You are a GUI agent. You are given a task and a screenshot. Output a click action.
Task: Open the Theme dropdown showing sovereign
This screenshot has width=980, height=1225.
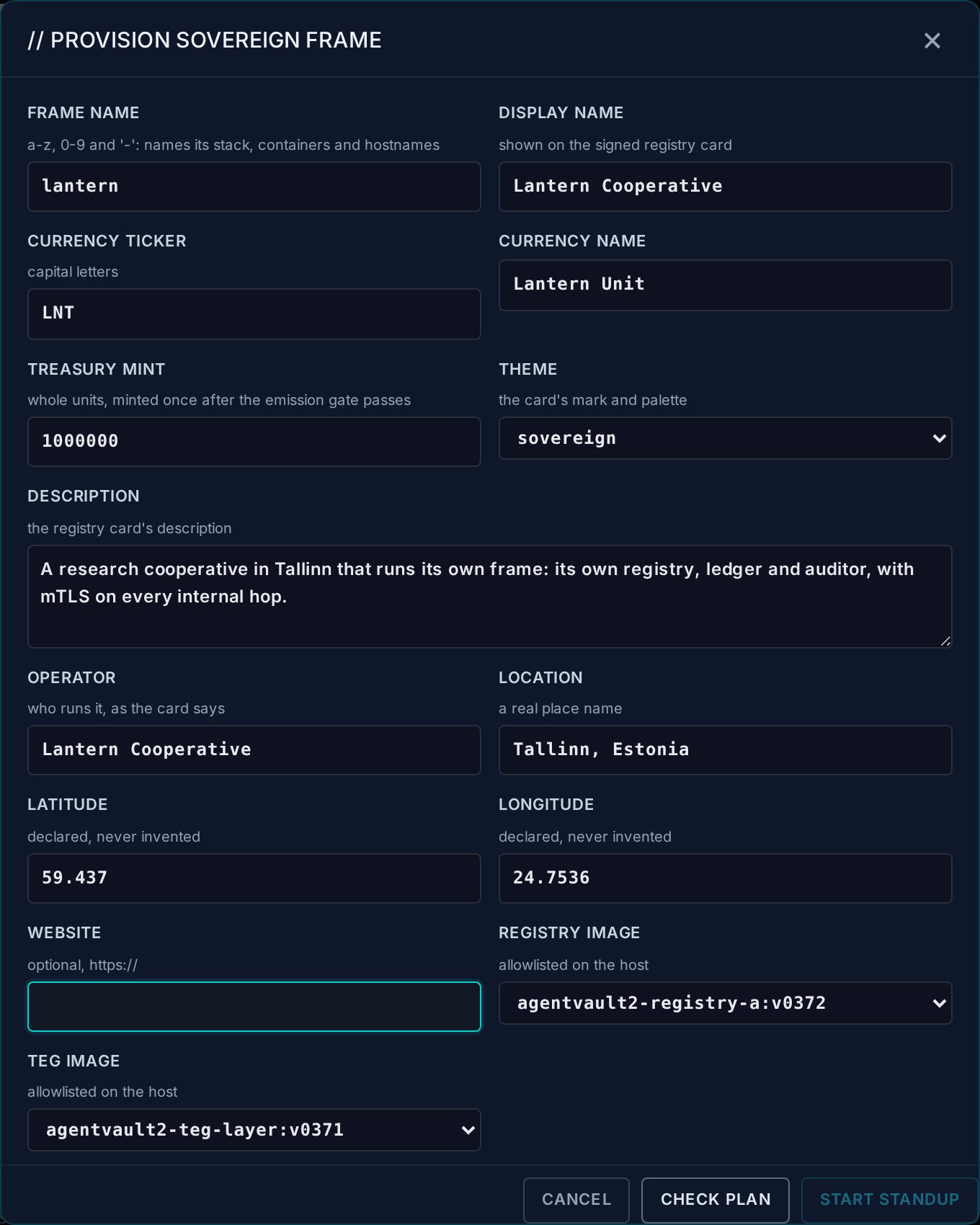[725, 438]
